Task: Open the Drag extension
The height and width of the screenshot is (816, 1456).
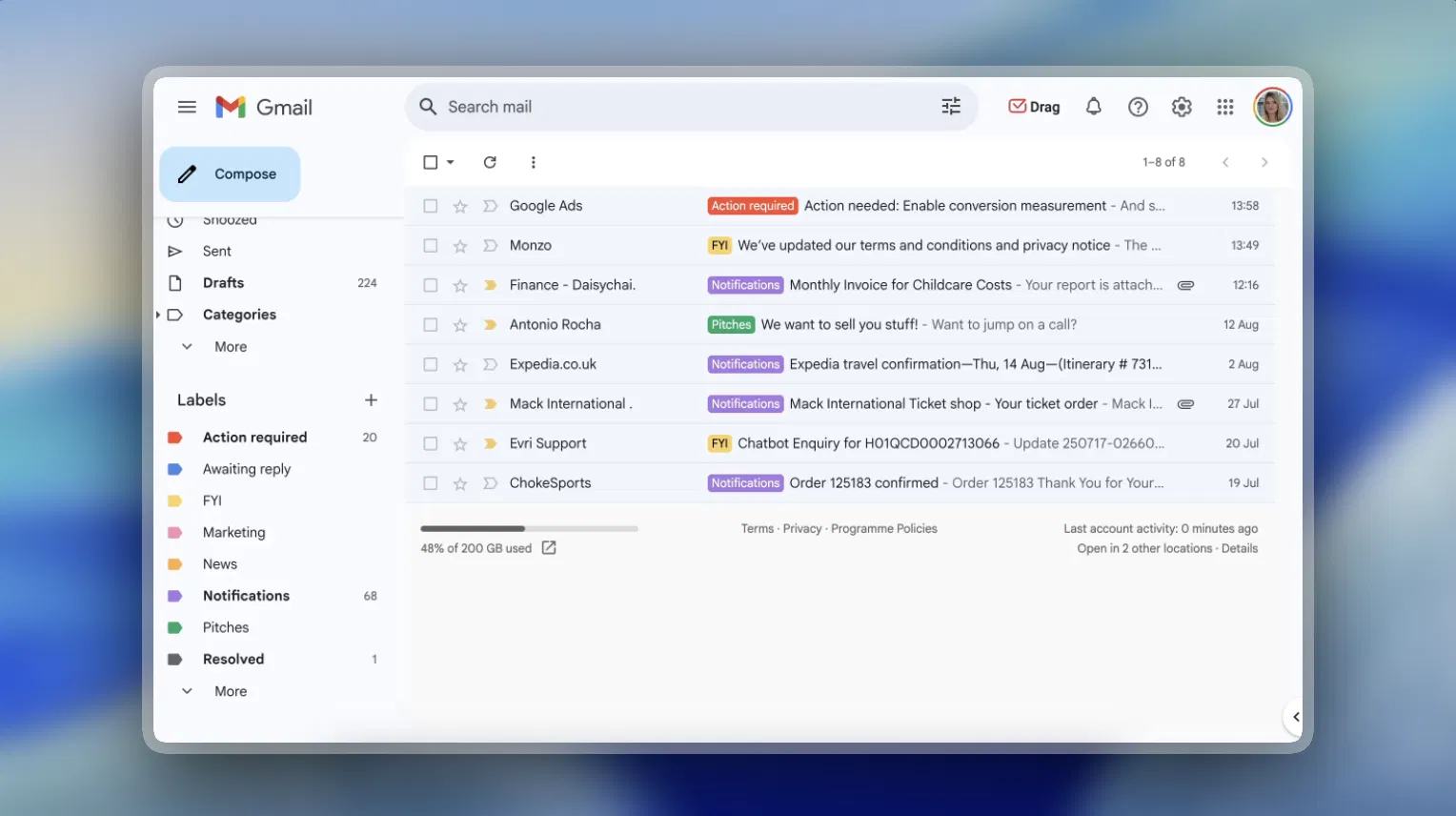Action: click(x=1033, y=106)
